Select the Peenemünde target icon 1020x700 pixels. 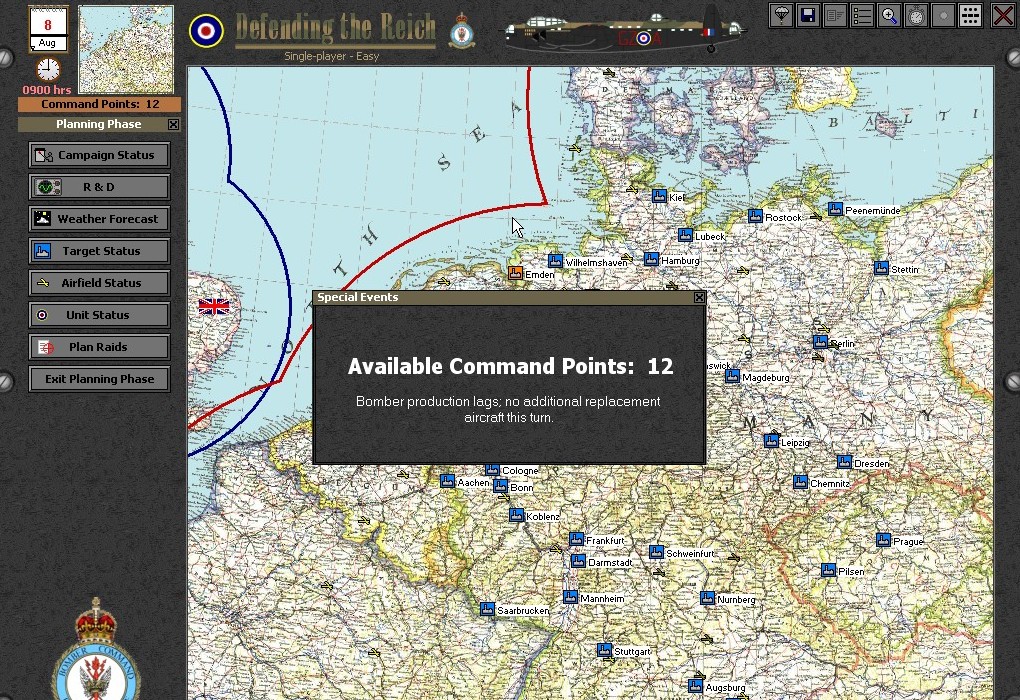pyautogui.click(x=835, y=209)
